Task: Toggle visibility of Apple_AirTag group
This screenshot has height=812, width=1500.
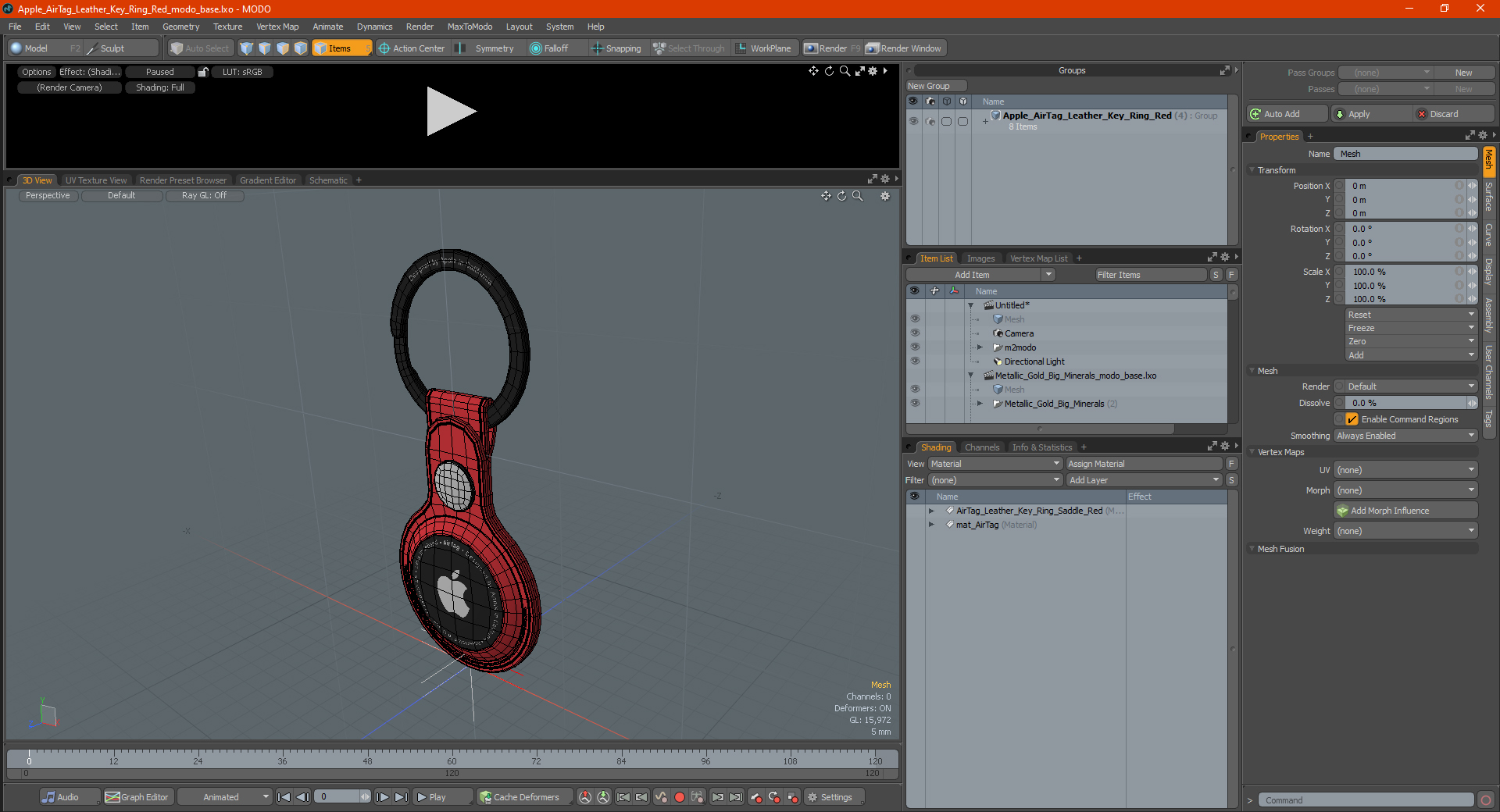Action: [x=913, y=121]
